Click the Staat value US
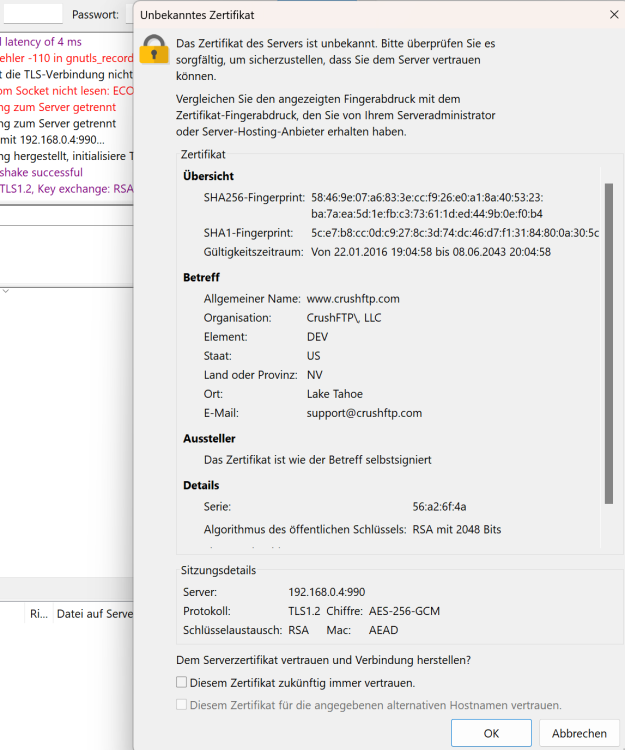Image resolution: width=625 pixels, height=750 pixels. 314,356
